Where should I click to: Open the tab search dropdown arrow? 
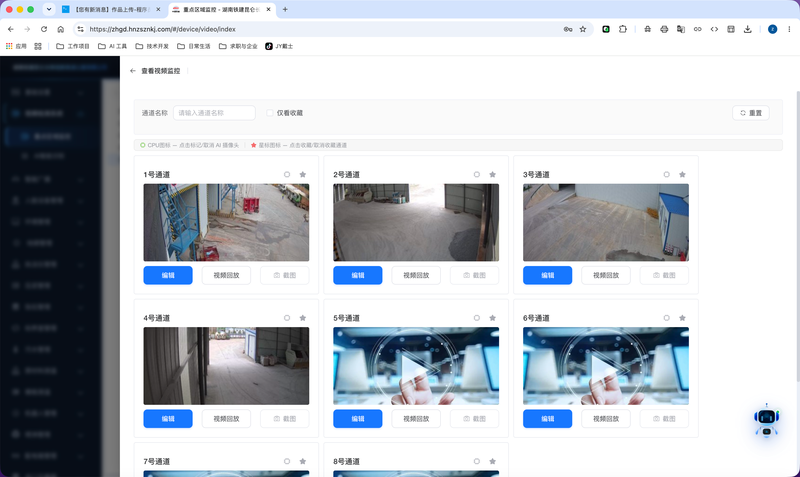(49, 9)
